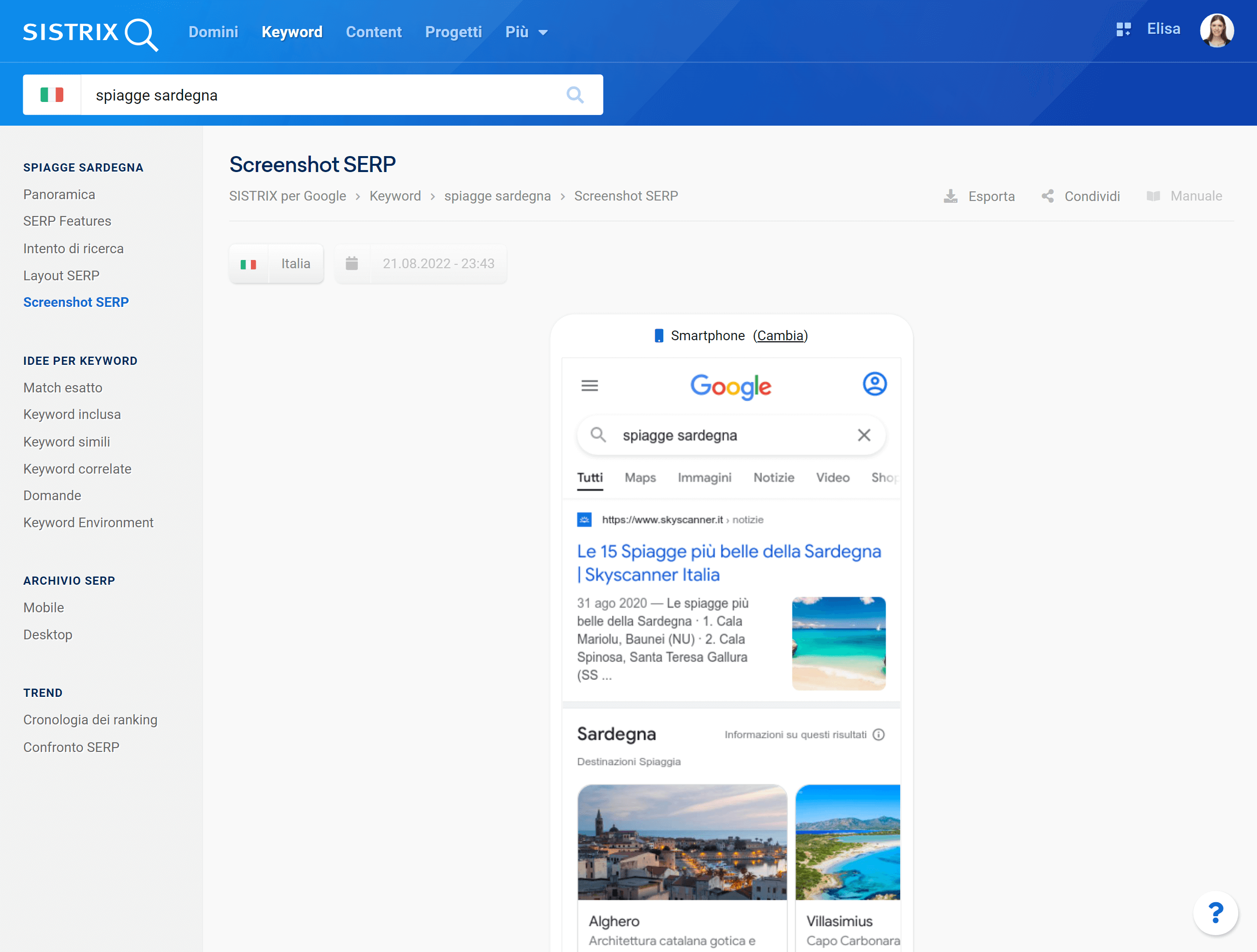Open Keyword correlate in the sidebar

(x=77, y=469)
